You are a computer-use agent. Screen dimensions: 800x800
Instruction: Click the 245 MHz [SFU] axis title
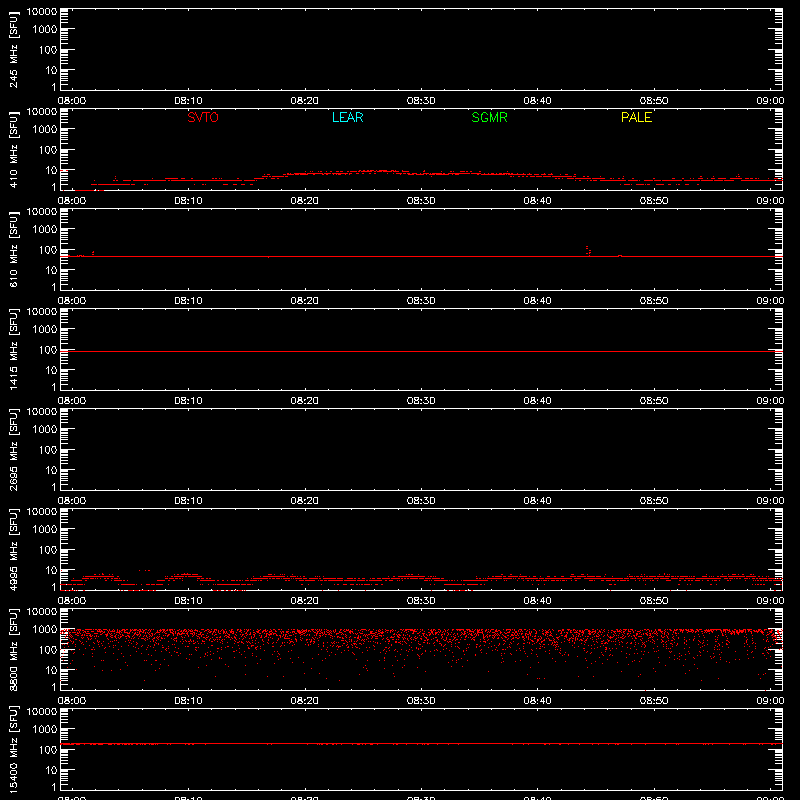(13, 49)
